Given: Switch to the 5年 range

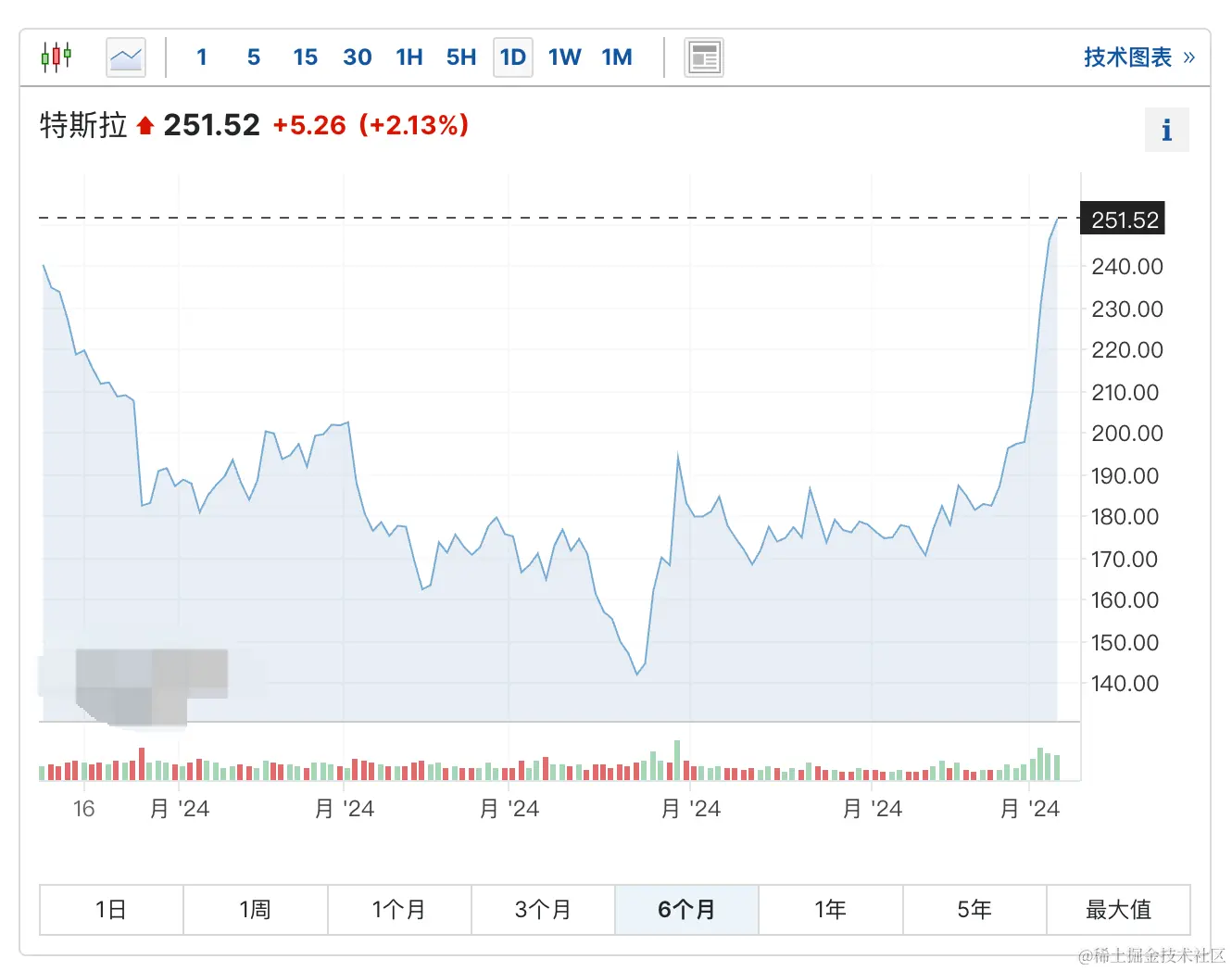Looking at the screenshot, I should click(x=974, y=910).
